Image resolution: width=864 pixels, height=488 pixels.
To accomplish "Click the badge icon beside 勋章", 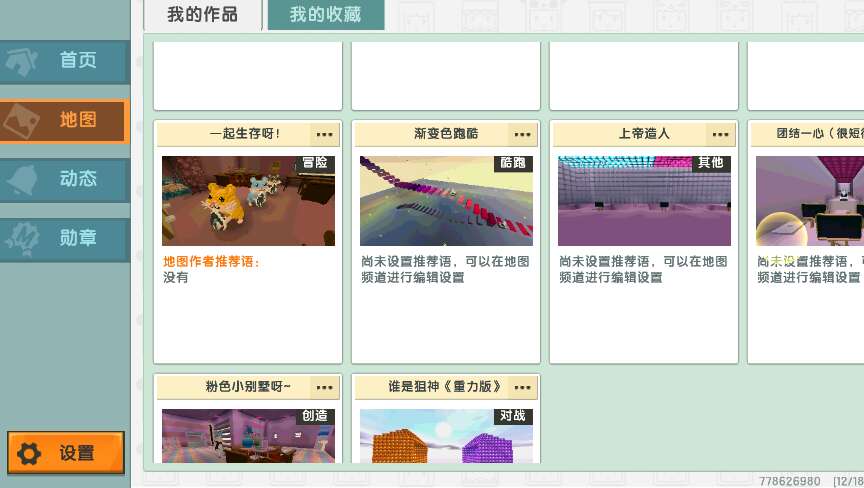I will point(23,240).
